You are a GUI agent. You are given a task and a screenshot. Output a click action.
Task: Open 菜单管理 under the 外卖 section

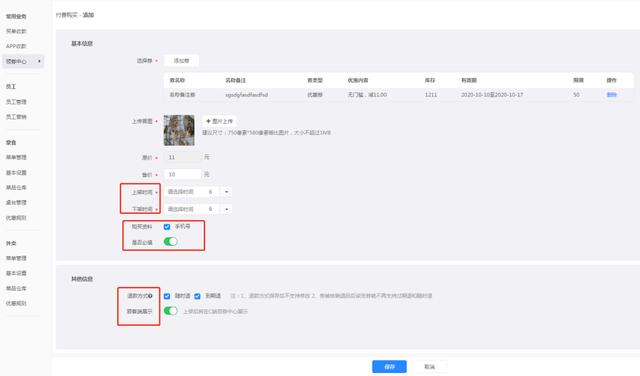coord(16,258)
